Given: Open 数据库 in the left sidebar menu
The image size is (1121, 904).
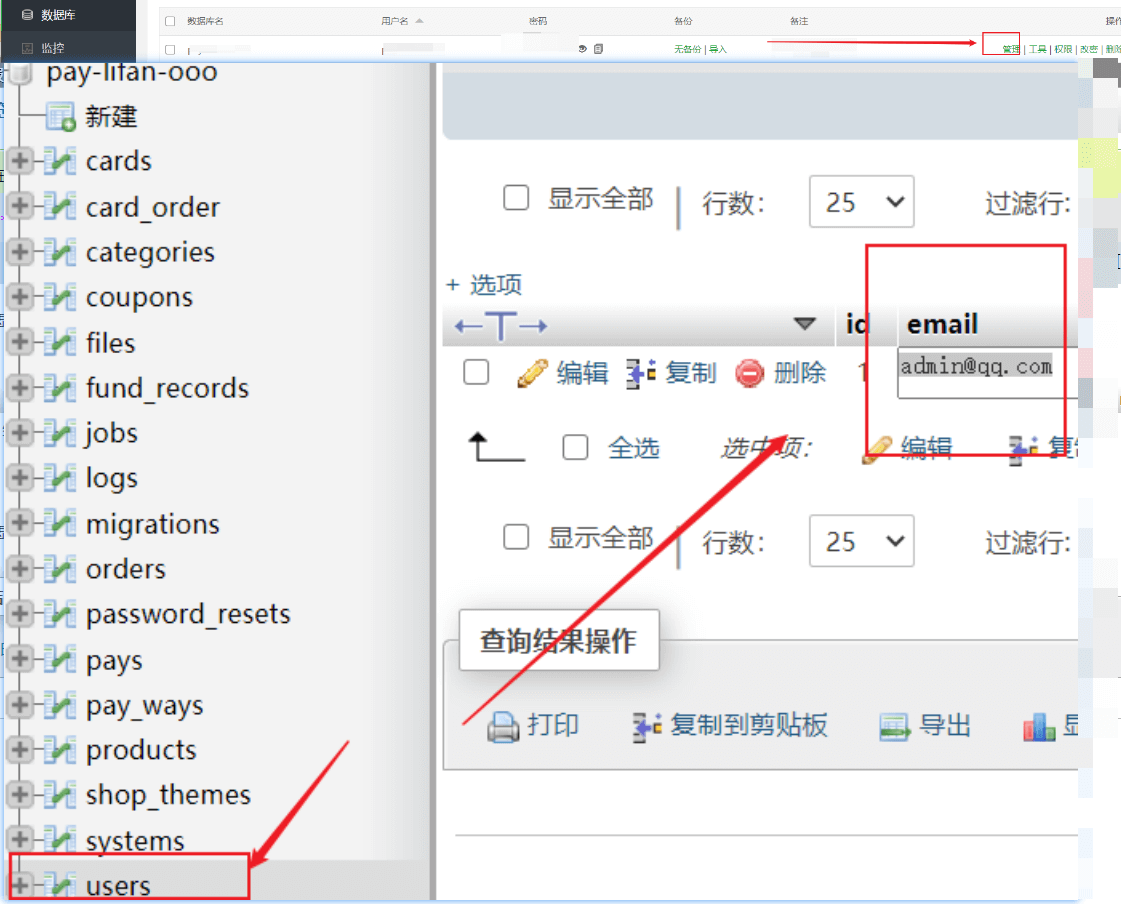Looking at the screenshot, I should (58, 15).
